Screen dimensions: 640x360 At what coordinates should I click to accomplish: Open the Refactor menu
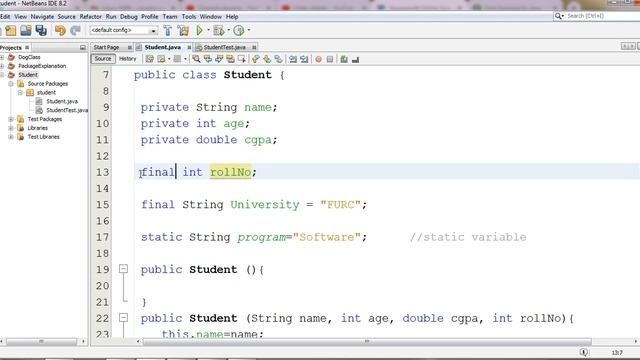pos(90,17)
